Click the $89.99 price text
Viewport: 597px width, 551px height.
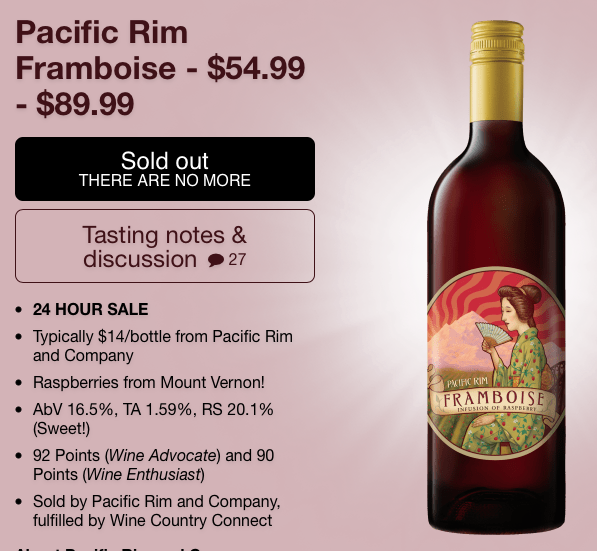coord(85,104)
